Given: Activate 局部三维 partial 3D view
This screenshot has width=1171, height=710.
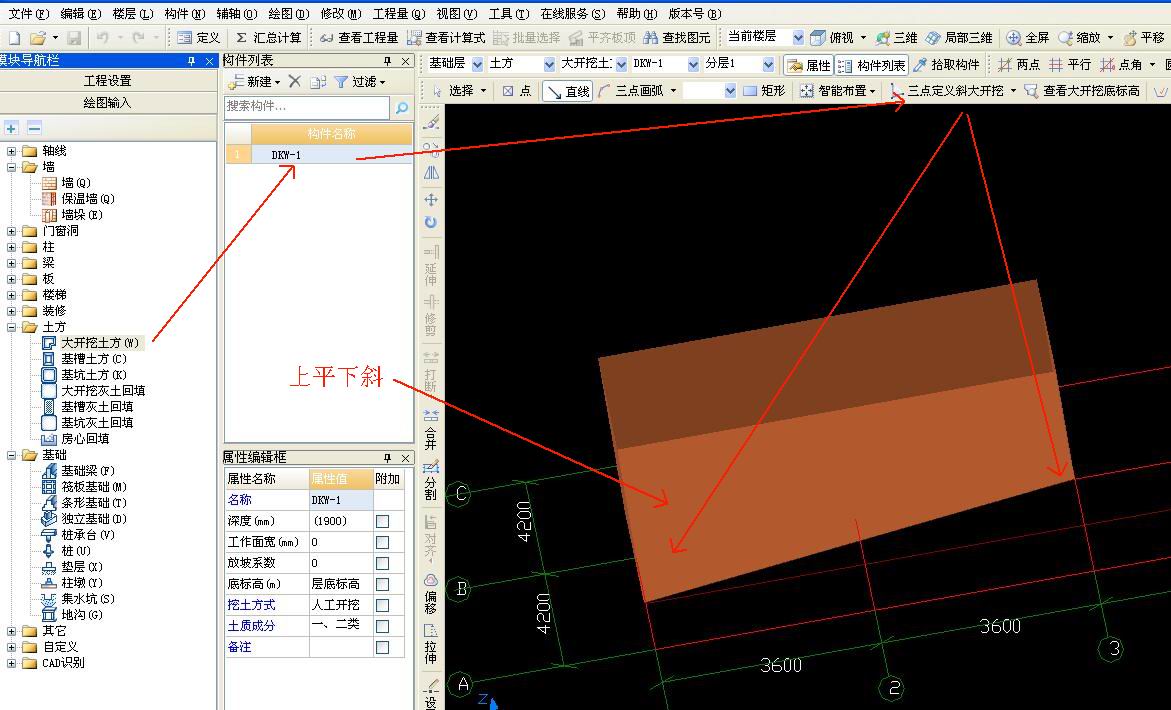Looking at the screenshot, I should coord(959,37).
